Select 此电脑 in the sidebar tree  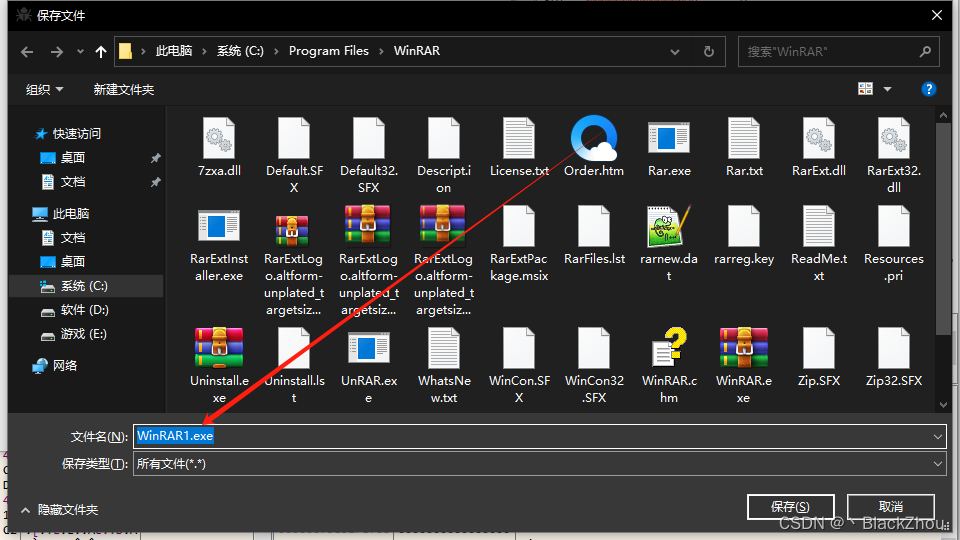point(70,214)
